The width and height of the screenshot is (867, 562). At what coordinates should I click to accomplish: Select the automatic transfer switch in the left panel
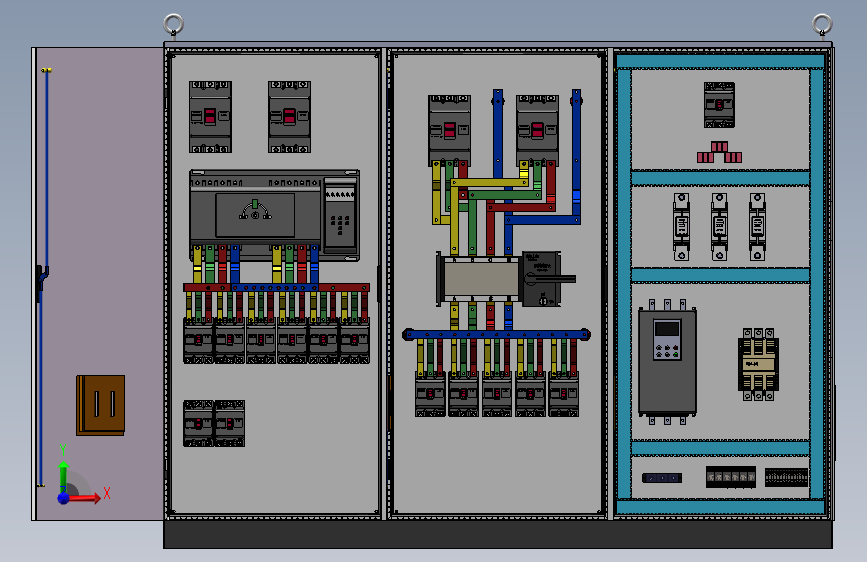click(274, 215)
